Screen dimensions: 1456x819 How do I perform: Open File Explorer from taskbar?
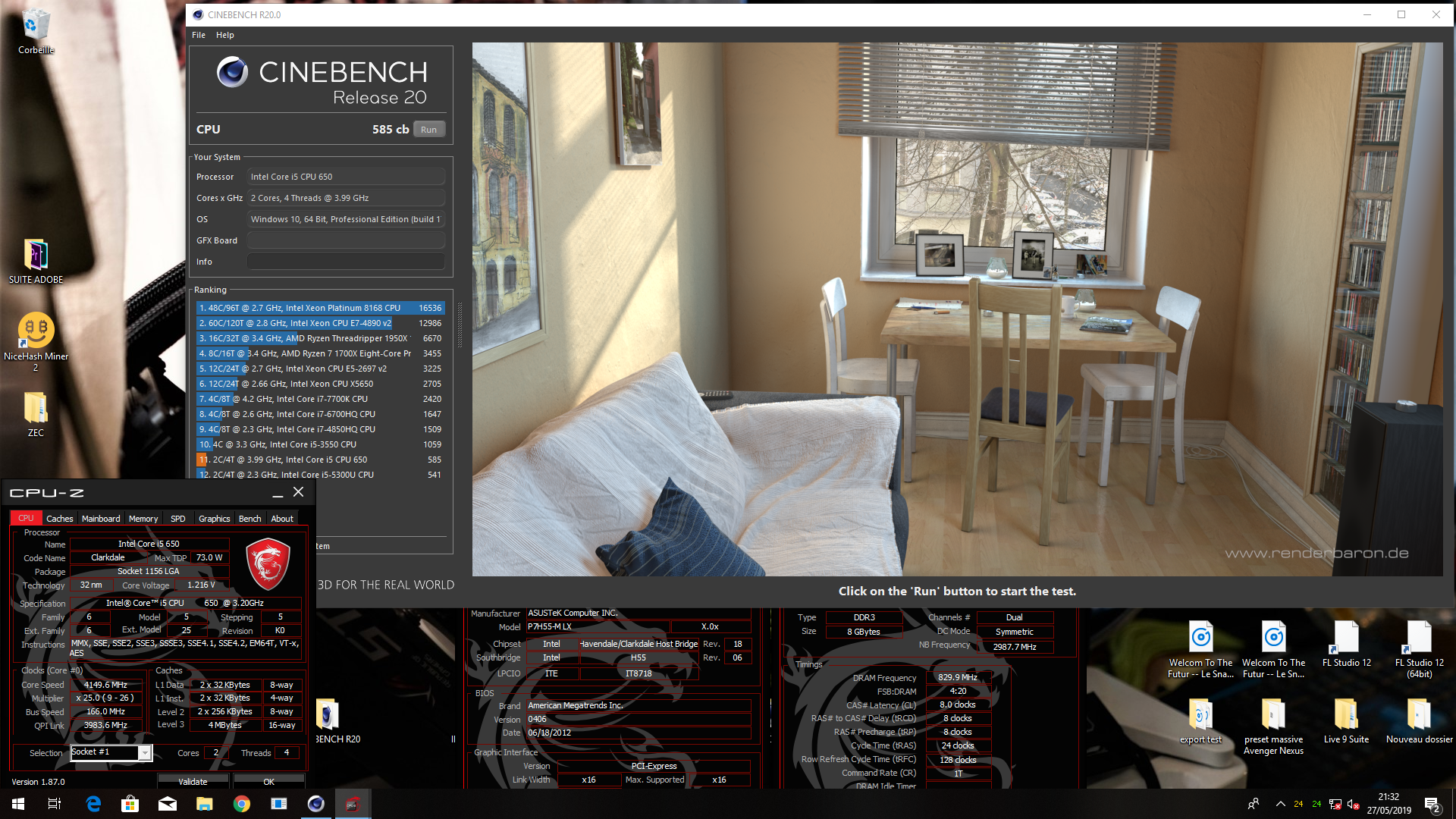[205, 804]
